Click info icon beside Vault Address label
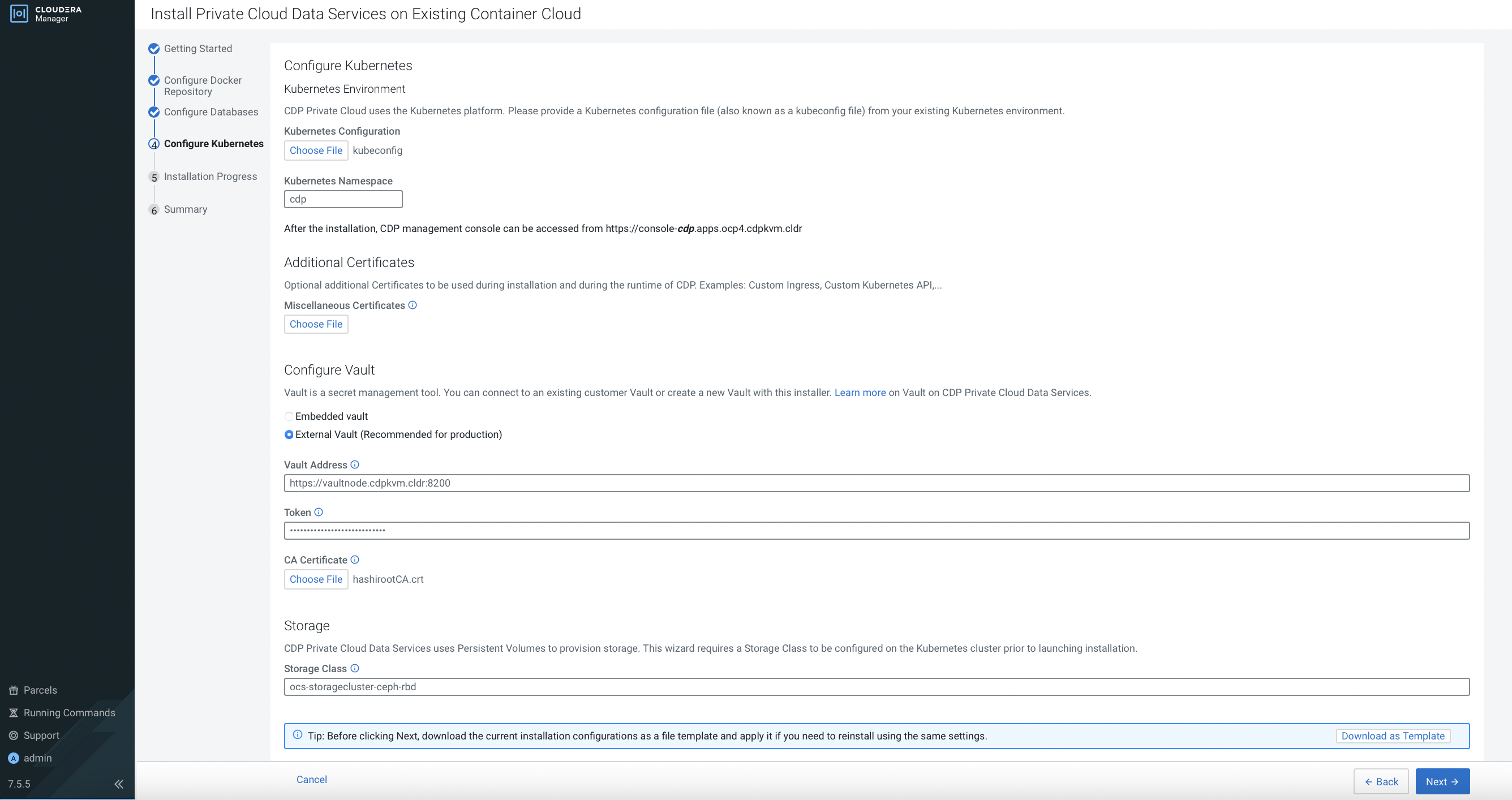The height and width of the screenshot is (800, 1512). [355, 464]
